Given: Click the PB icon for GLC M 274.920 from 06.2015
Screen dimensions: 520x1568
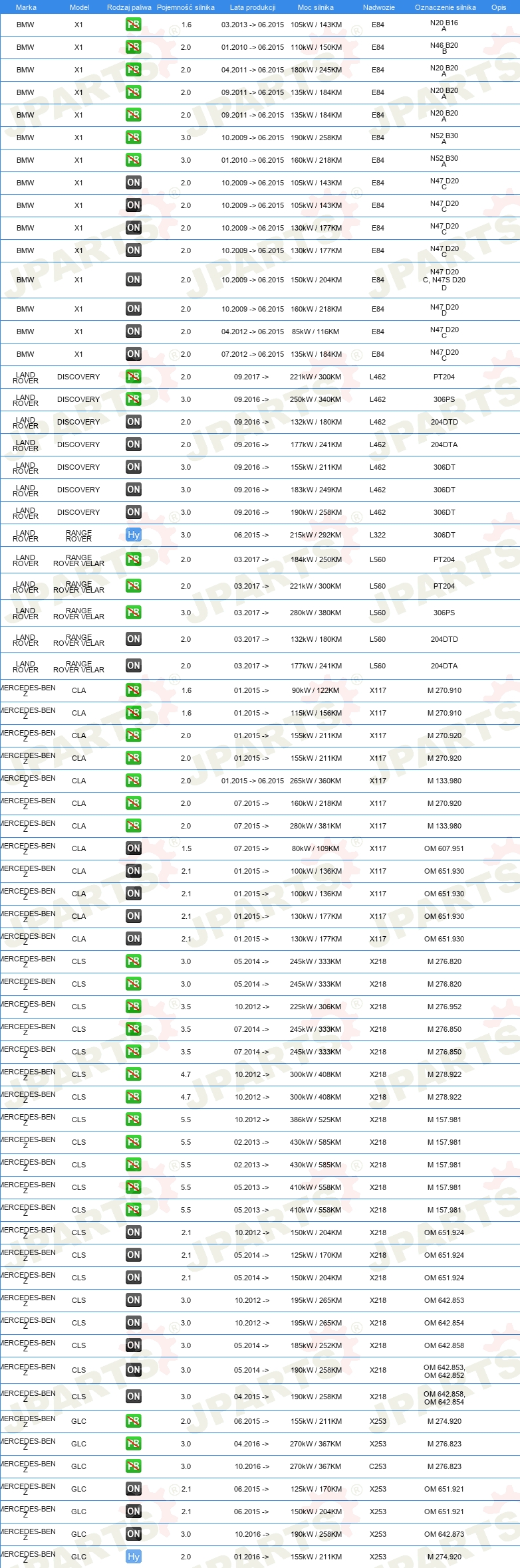Looking at the screenshot, I should [134, 1421].
